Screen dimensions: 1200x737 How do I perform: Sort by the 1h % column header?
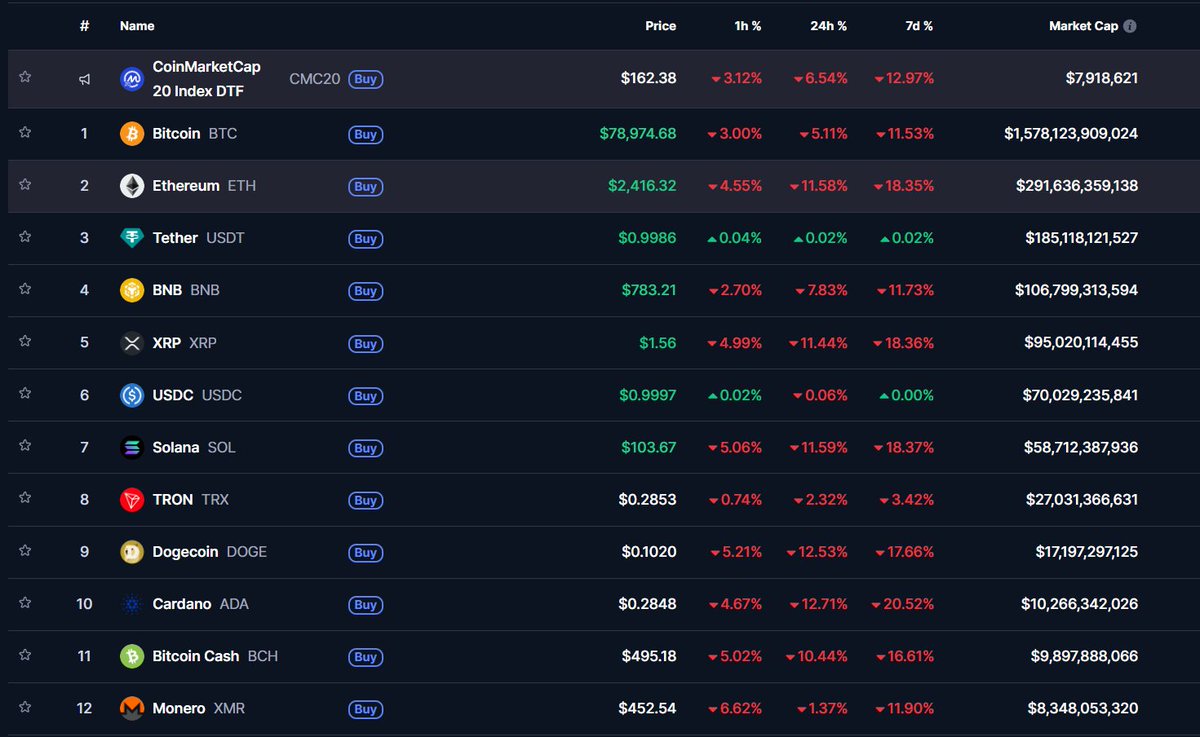click(747, 26)
